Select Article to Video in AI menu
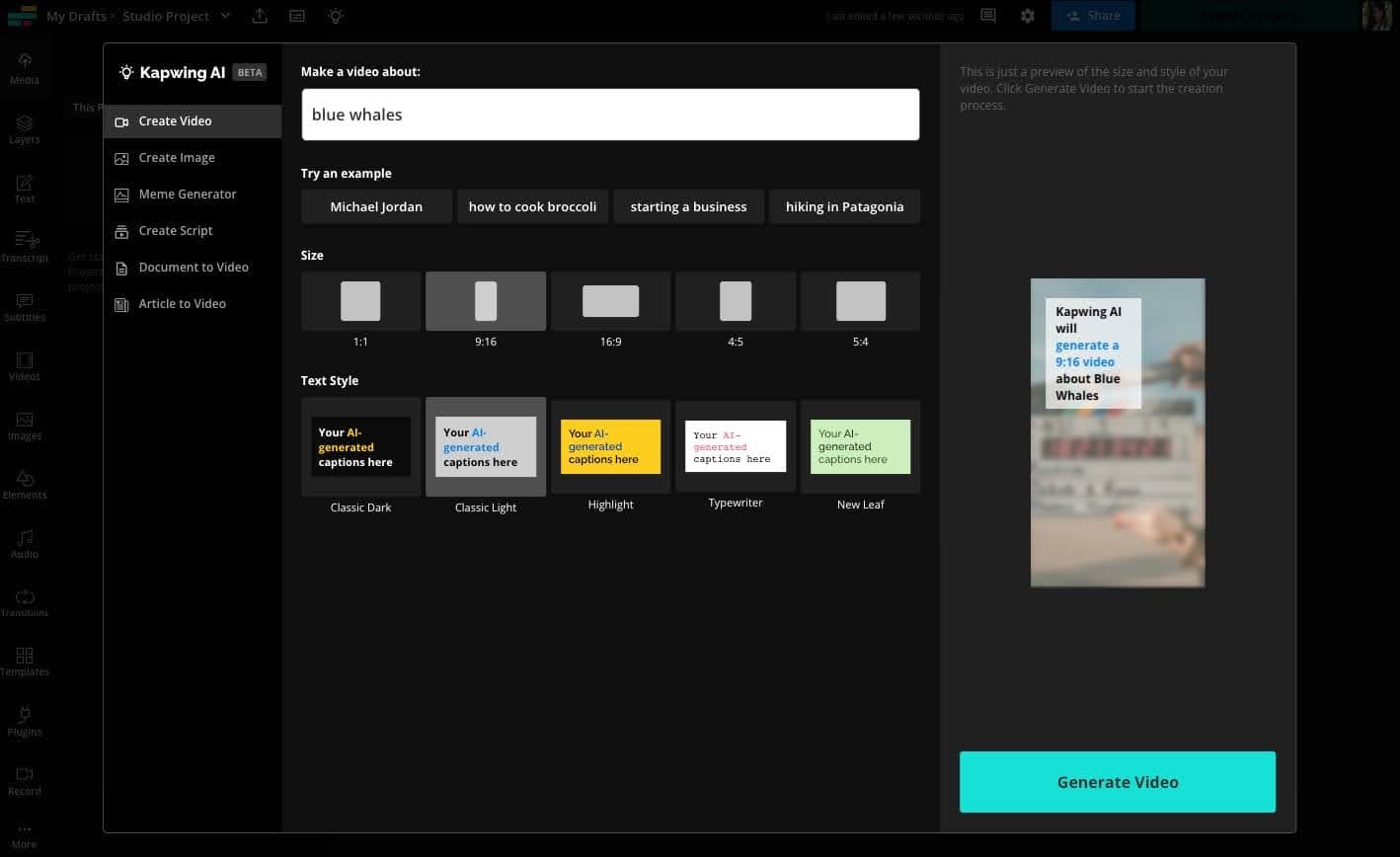This screenshot has height=857, width=1400. [x=193, y=304]
